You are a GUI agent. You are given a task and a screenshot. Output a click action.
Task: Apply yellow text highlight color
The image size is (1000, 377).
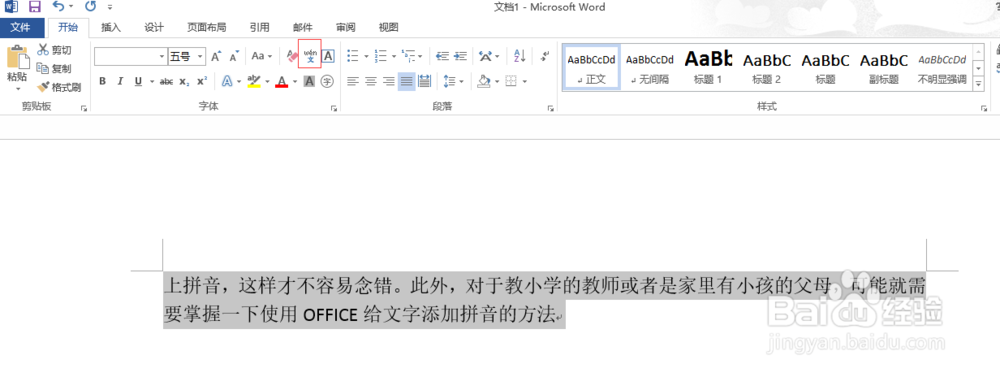254,81
